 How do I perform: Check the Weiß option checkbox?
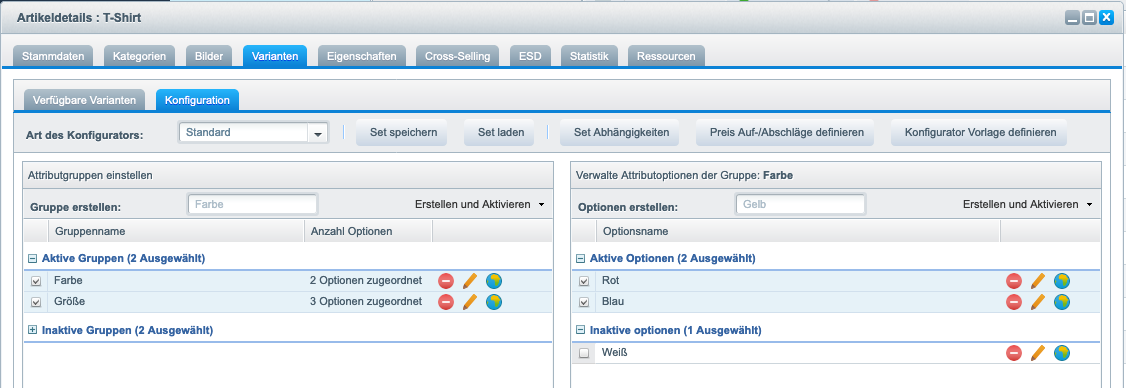click(x=584, y=353)
